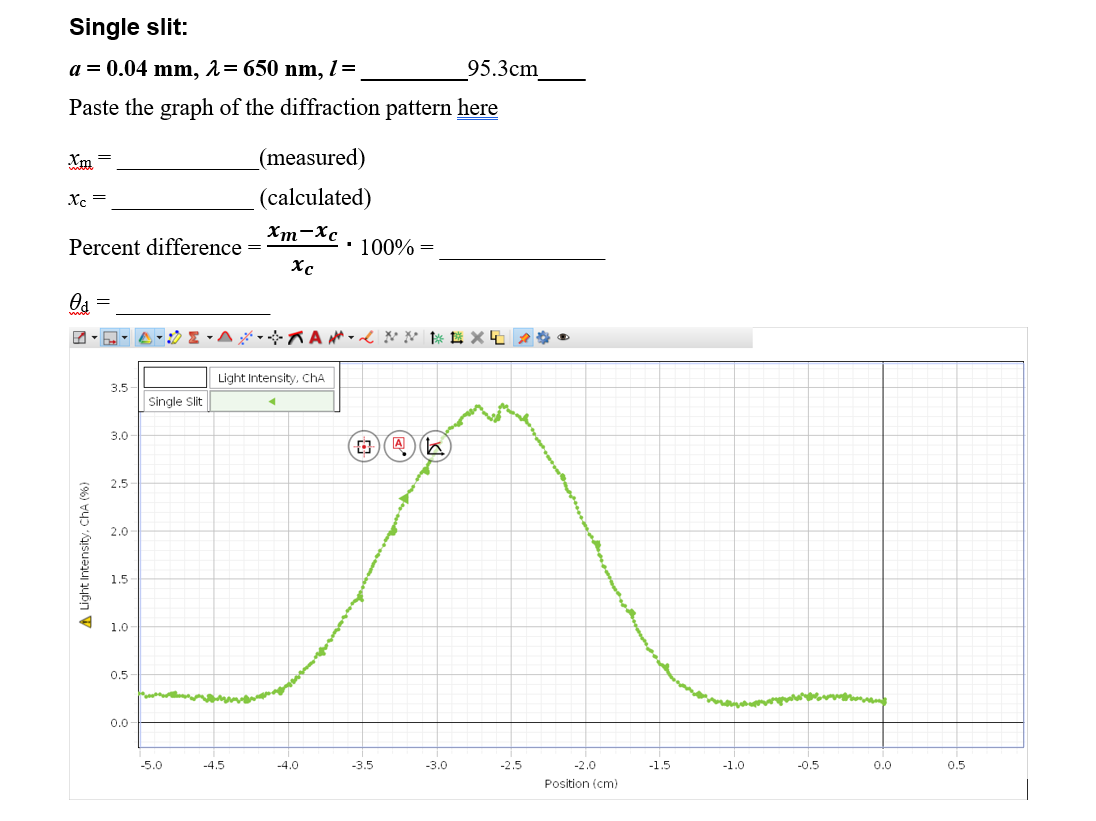Select the circular curve-fit icon on the graph
Viewport: 1096px width, 821px height.
coord(435,446)
